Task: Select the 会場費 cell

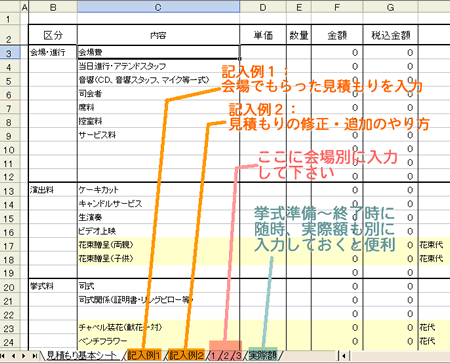Action: point(158,52)
